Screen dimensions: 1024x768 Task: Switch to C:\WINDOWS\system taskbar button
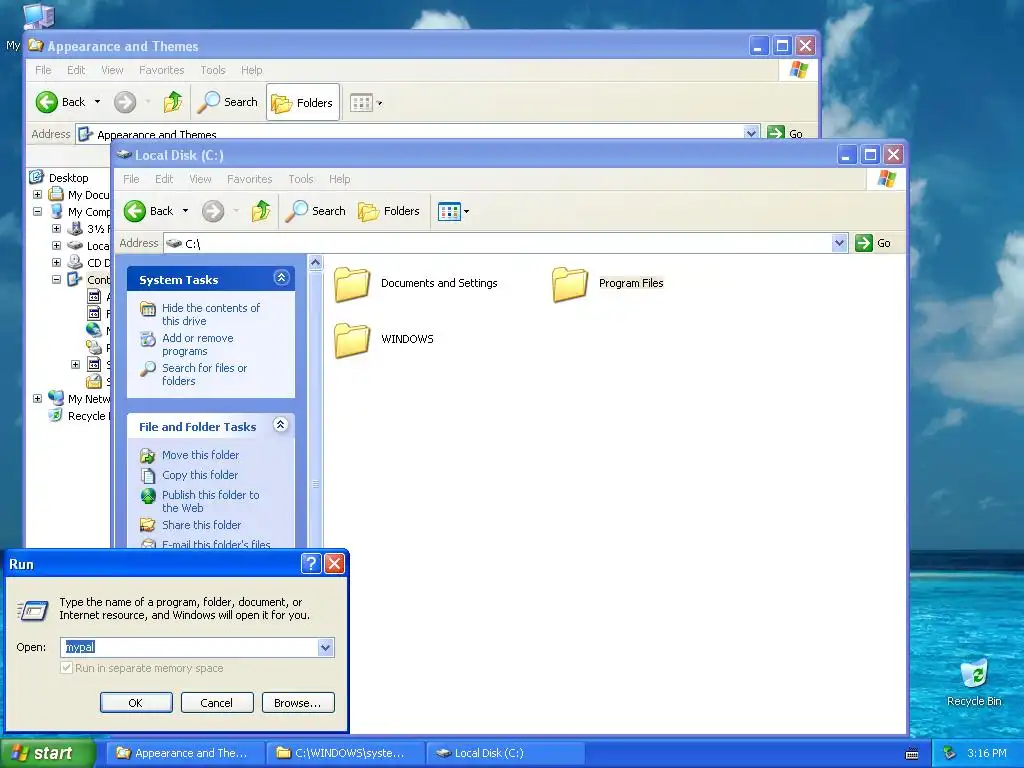click(x=345, y=753)
